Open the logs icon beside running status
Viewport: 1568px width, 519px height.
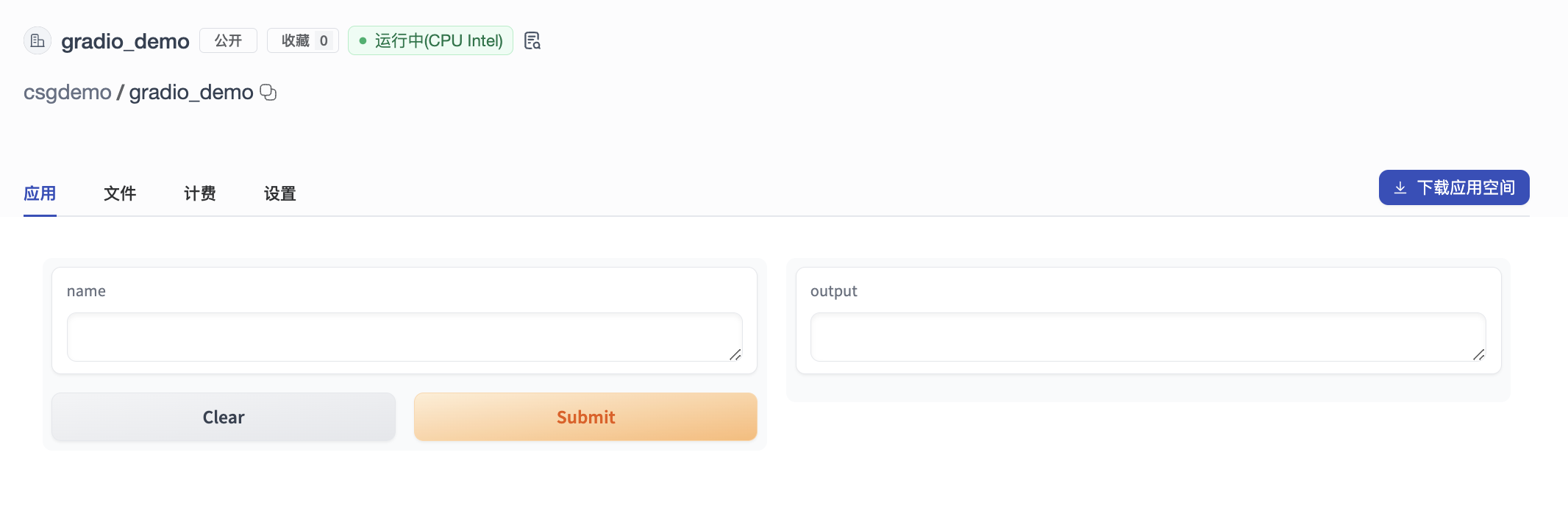tap(532, 40)
